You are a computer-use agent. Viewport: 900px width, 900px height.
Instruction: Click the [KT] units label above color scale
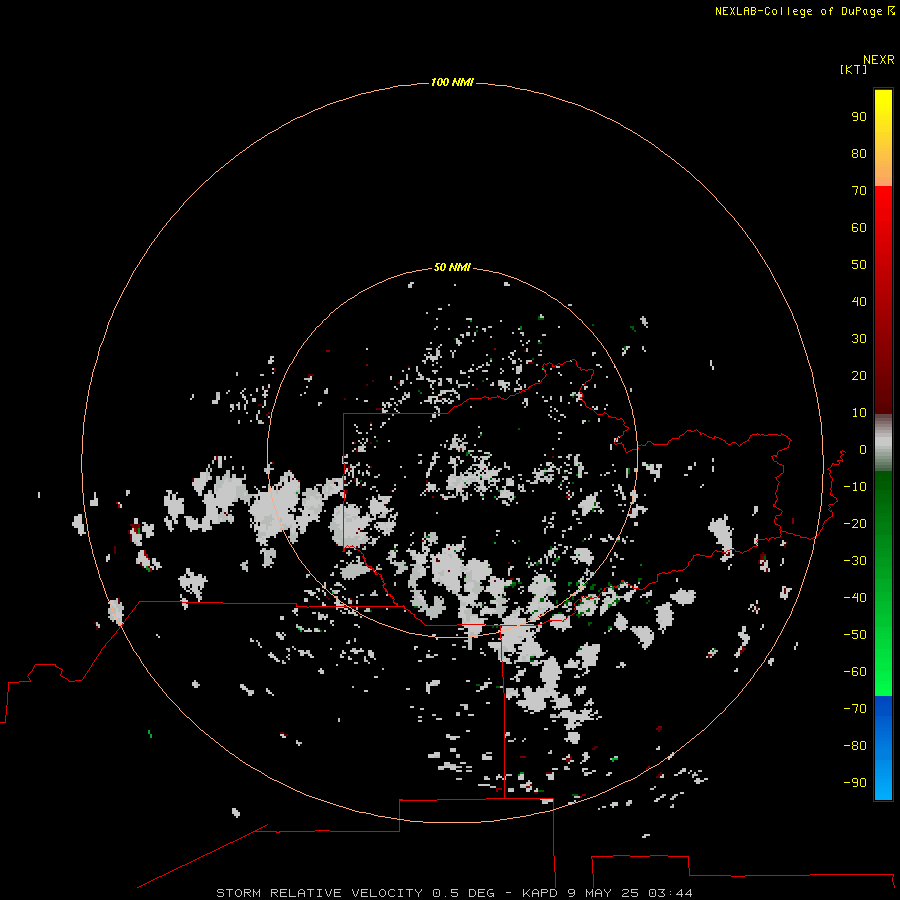click(853, 69)
